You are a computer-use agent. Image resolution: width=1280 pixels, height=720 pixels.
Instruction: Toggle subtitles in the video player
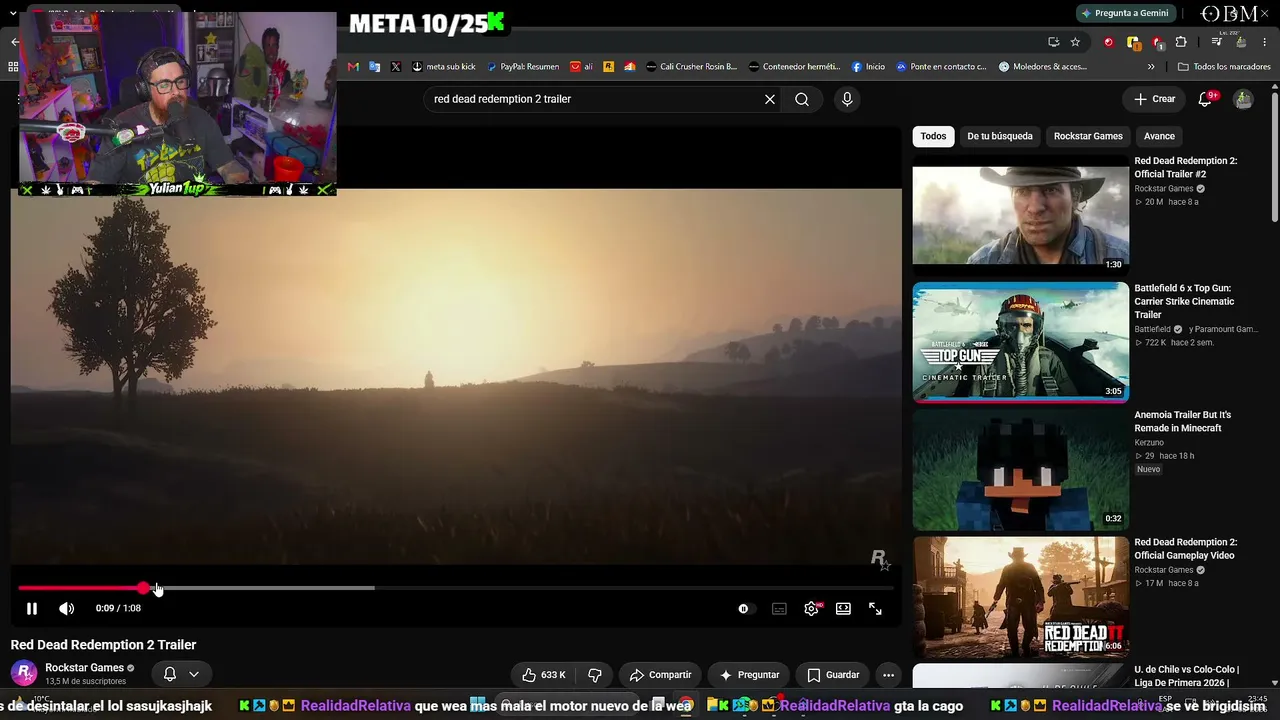pos(779,608)
